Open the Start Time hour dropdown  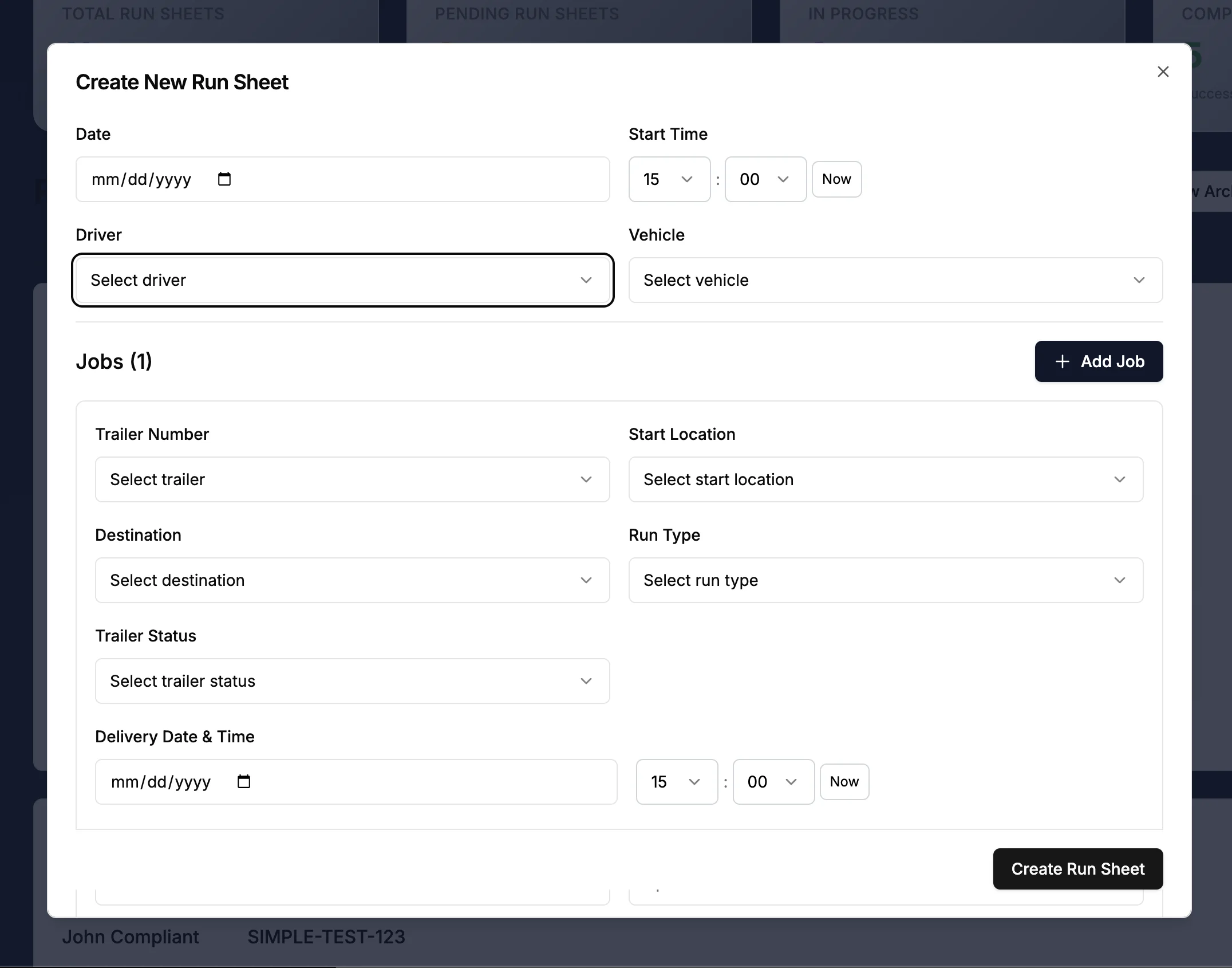click(669, 179)
